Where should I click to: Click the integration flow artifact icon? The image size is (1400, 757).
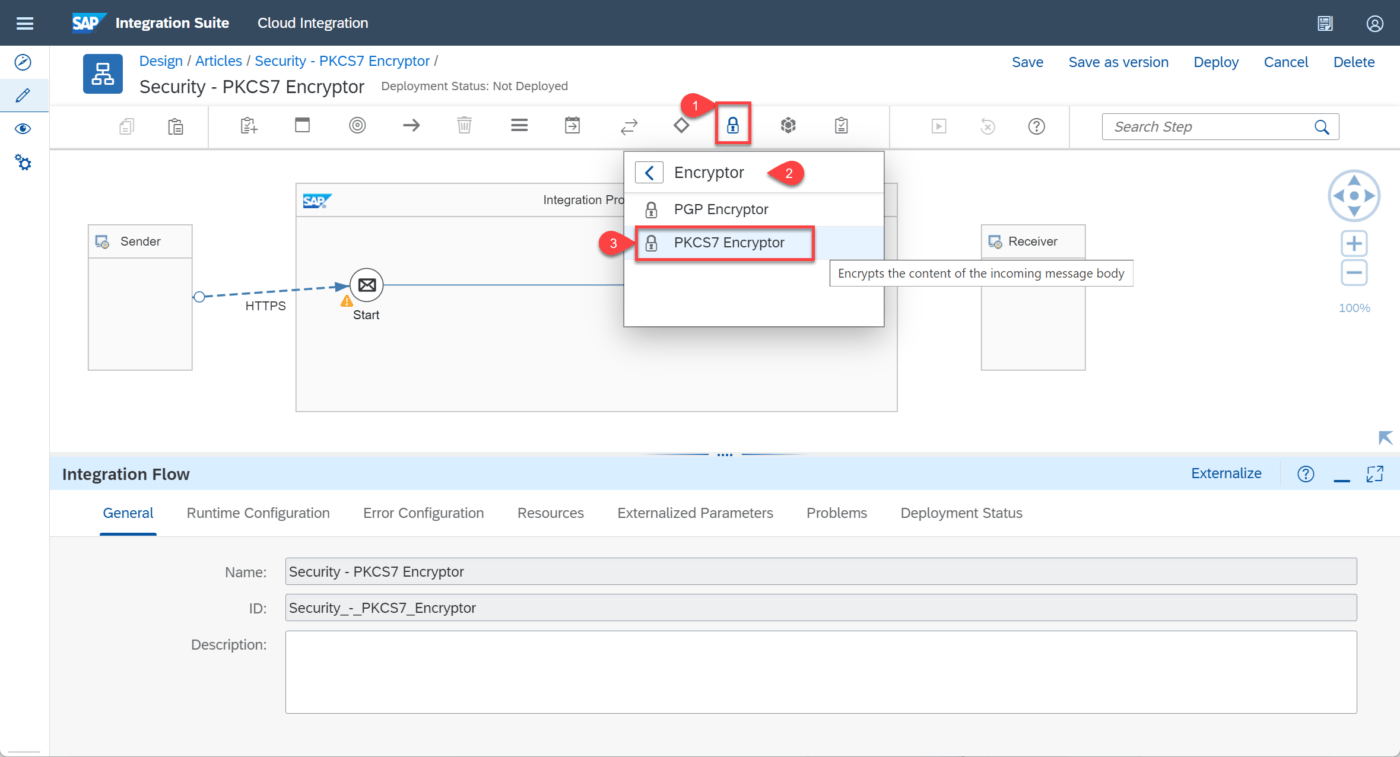tap(103, 74)
